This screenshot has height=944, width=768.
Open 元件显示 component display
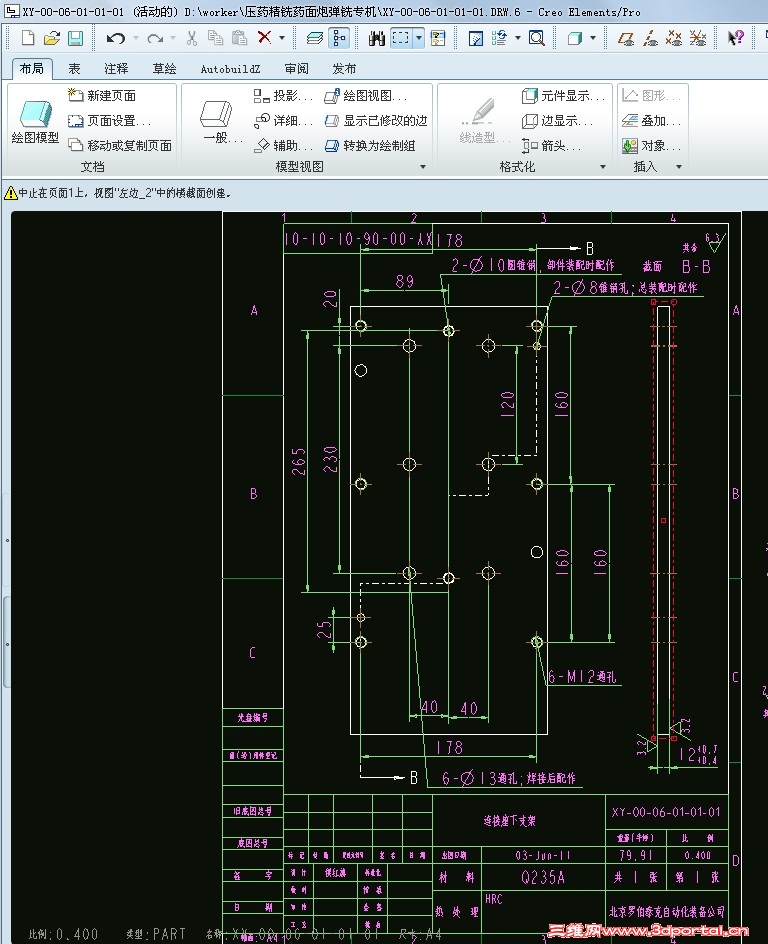point(563,95)
